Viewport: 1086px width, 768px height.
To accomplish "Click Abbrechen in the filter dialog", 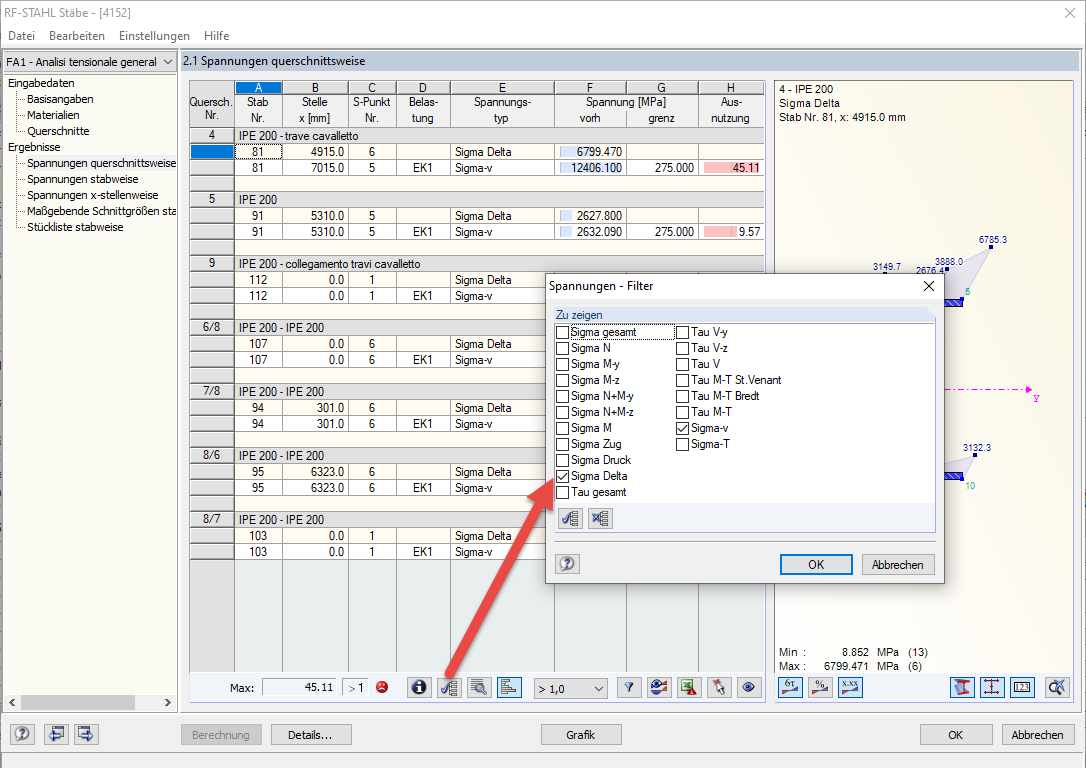I will (898, 564).
